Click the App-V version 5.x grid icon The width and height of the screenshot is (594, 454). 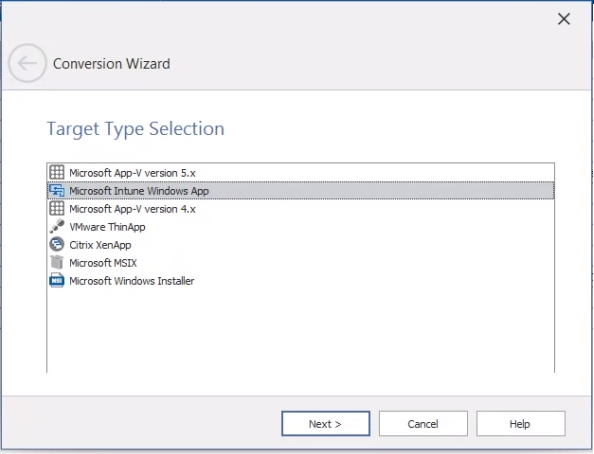coord(57,172)
